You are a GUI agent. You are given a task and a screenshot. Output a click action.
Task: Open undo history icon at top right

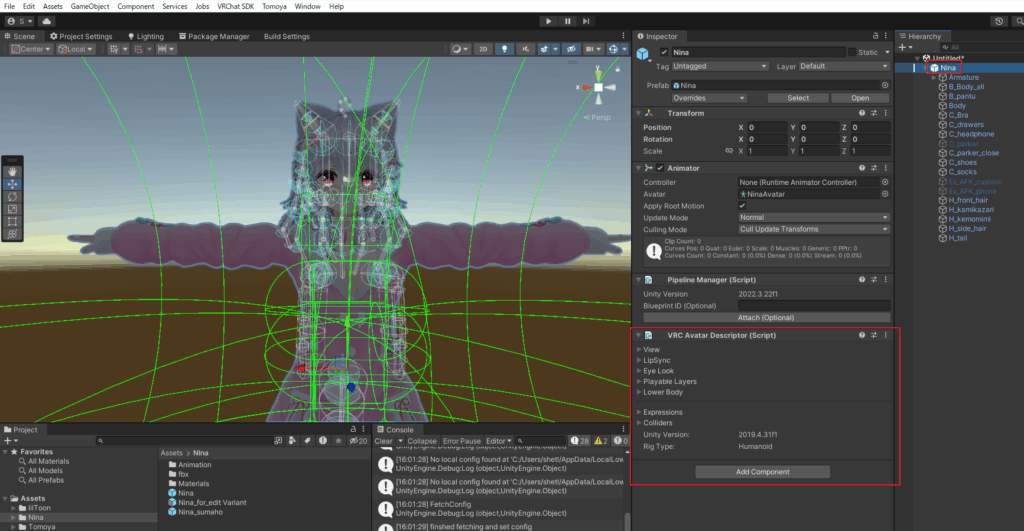999,21
